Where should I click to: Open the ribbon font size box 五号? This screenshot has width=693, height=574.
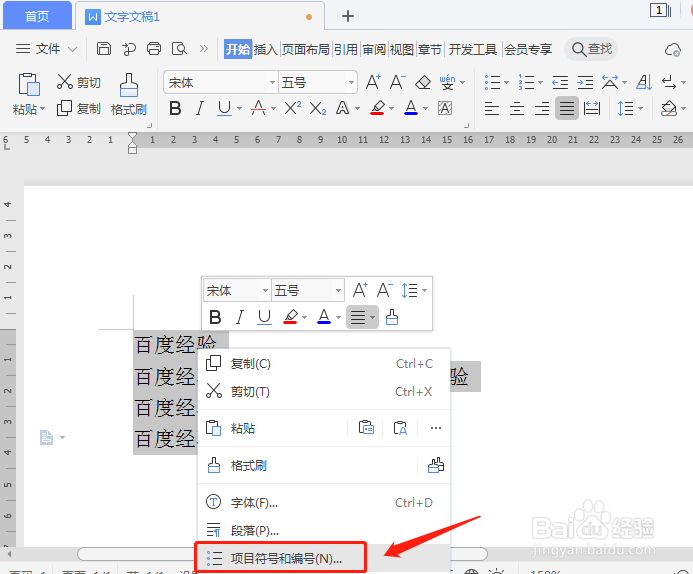pos(317,82)
